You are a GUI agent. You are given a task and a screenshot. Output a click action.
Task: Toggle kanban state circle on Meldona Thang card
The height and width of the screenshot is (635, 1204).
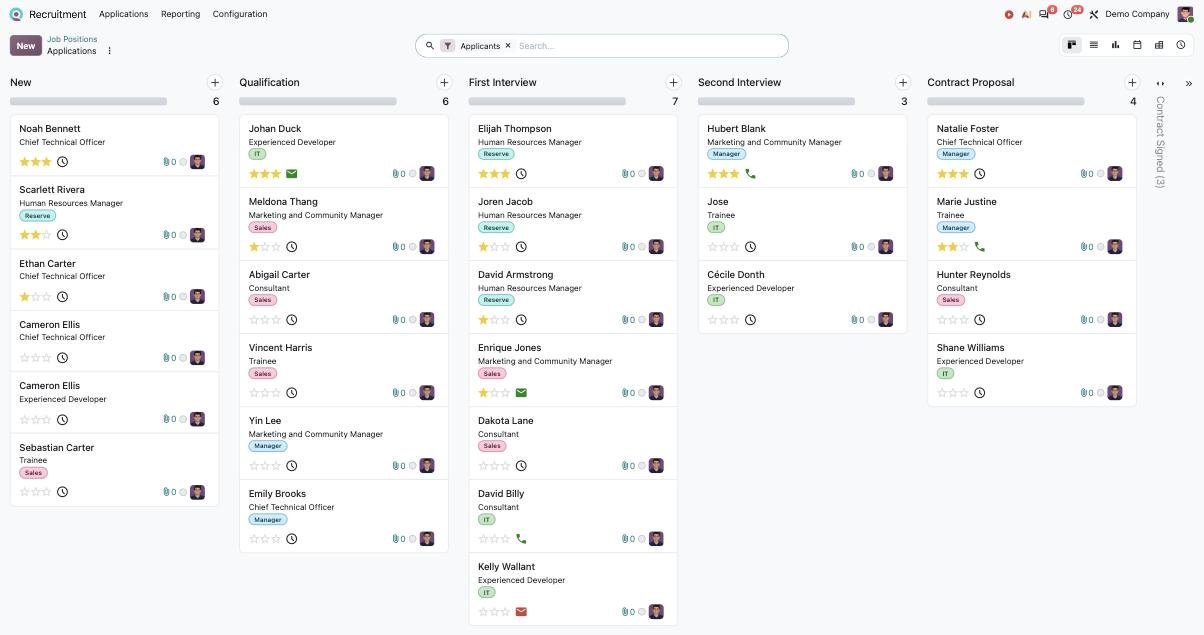[413, 247]
